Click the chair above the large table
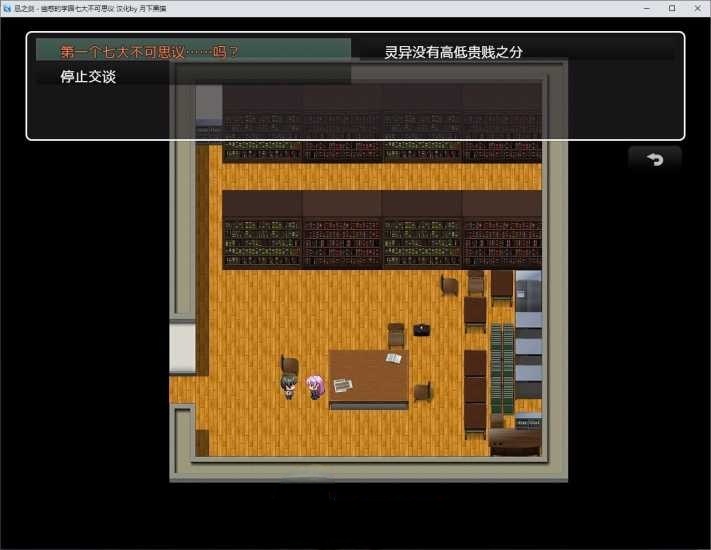This screenshot has width=711, height=550. point(396,335)
